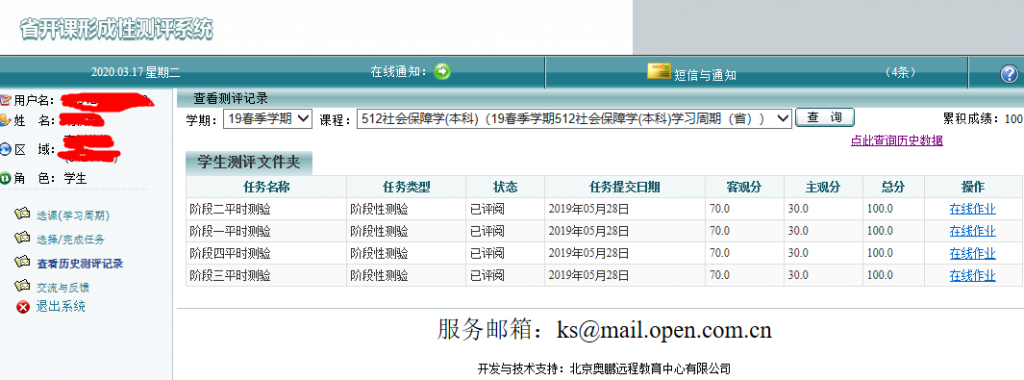Select 查看历史测评记录 in sidebar
Image resolution: width=1024 pixels, height=380 pixels.
click(80, 264)
